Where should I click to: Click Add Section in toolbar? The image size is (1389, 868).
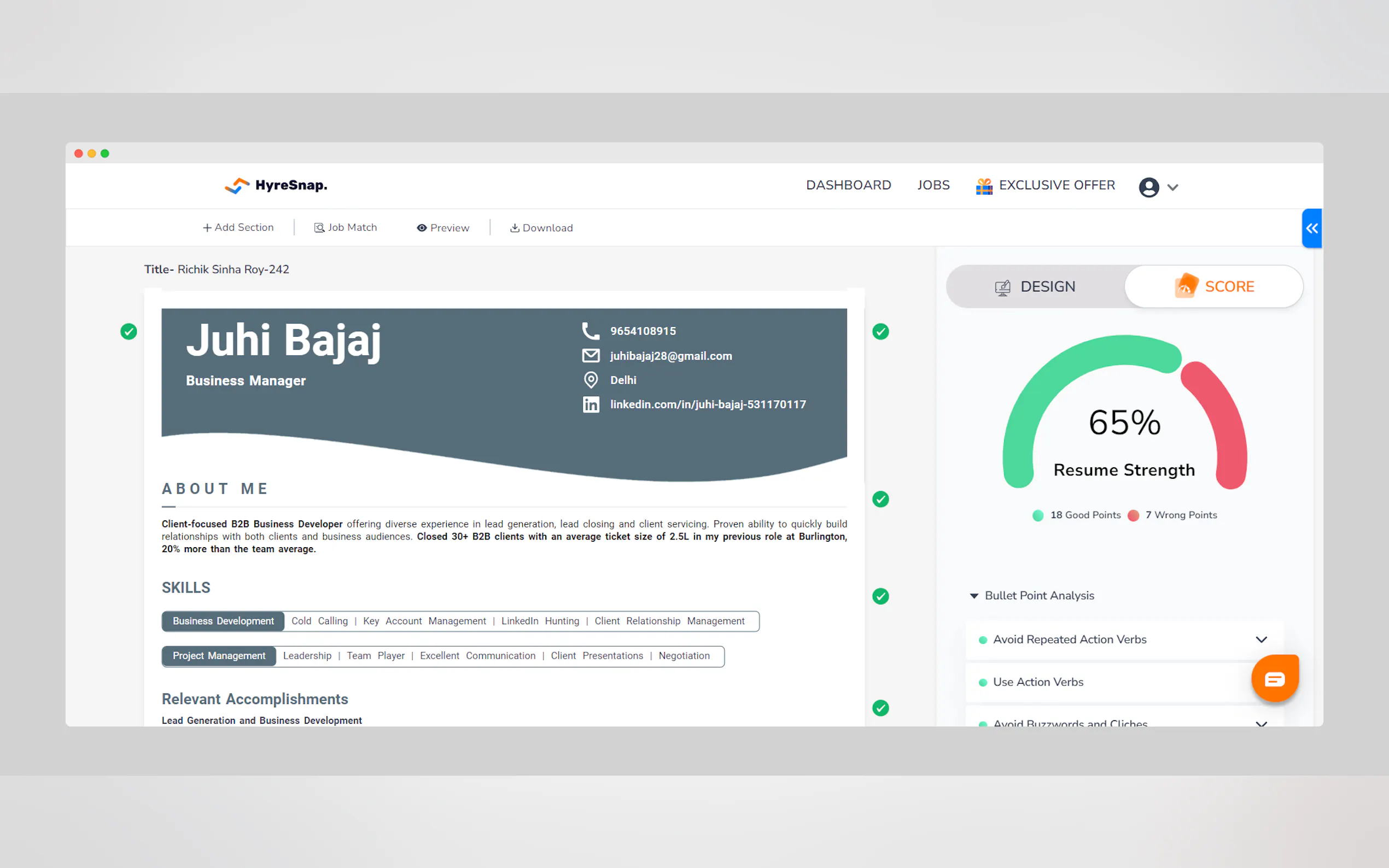click(238, 228)
